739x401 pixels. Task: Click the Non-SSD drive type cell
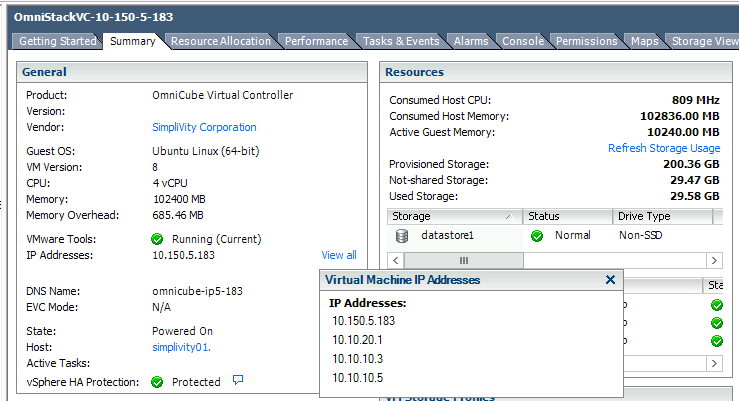640,235
